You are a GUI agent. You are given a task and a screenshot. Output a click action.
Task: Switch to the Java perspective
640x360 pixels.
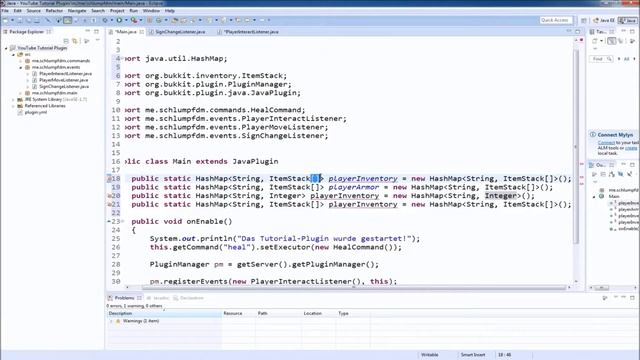point(628,20)
